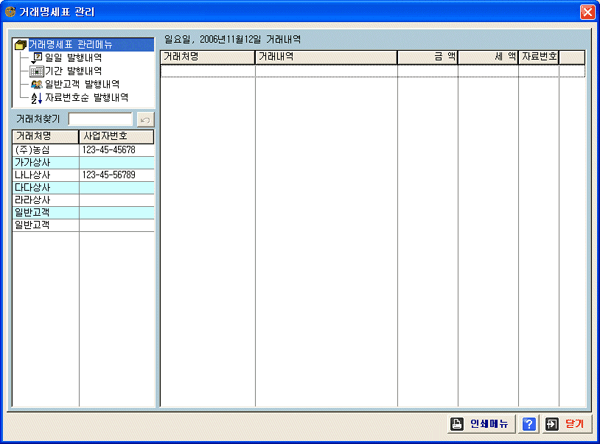Screen dimensions: 600x444
Task: Click 자료번호 column header
Action: 538,57
